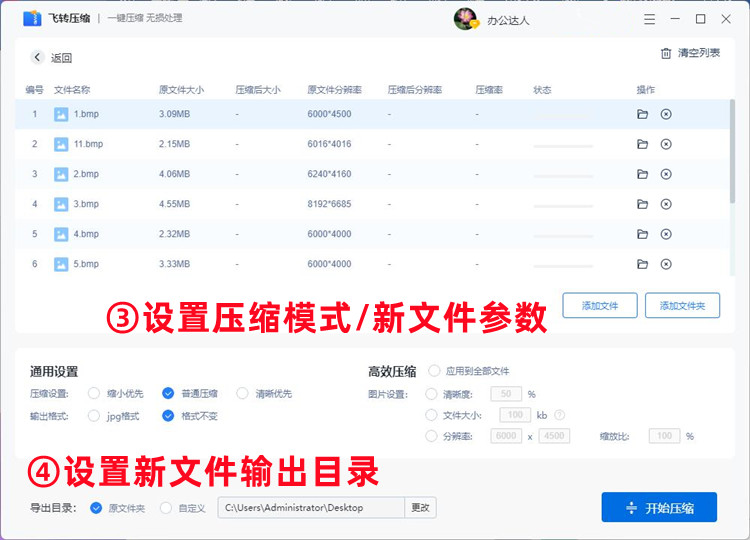Set export directory to 自定义
The width and height of the screenshot is (750, 540).
coord(166,508)
